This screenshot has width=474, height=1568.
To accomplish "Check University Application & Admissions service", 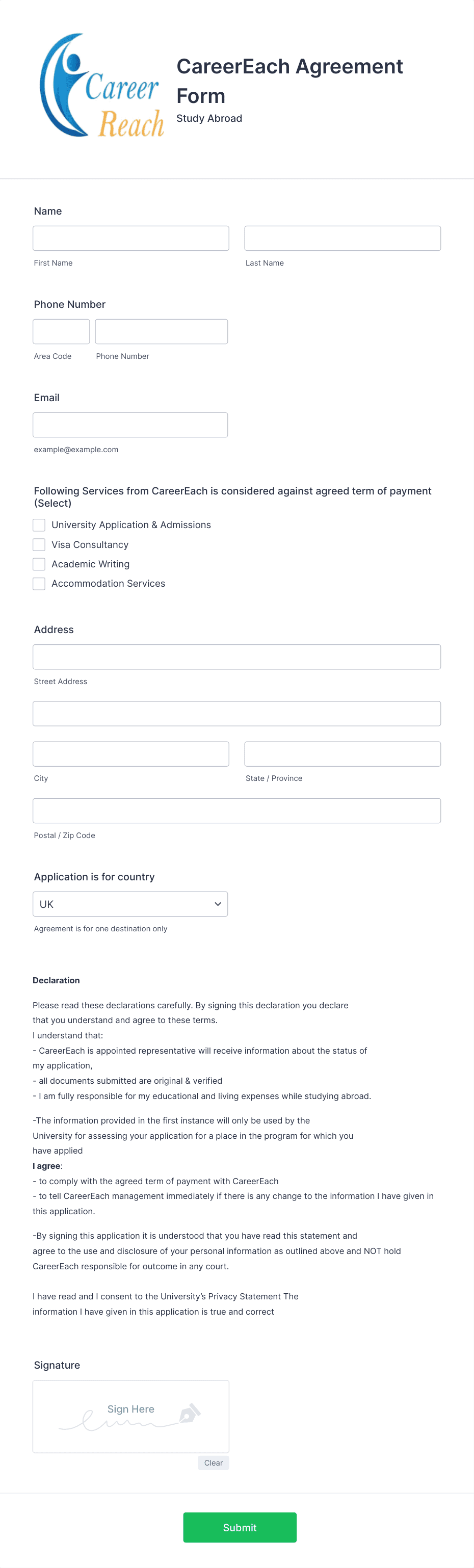I will [39, 525].
